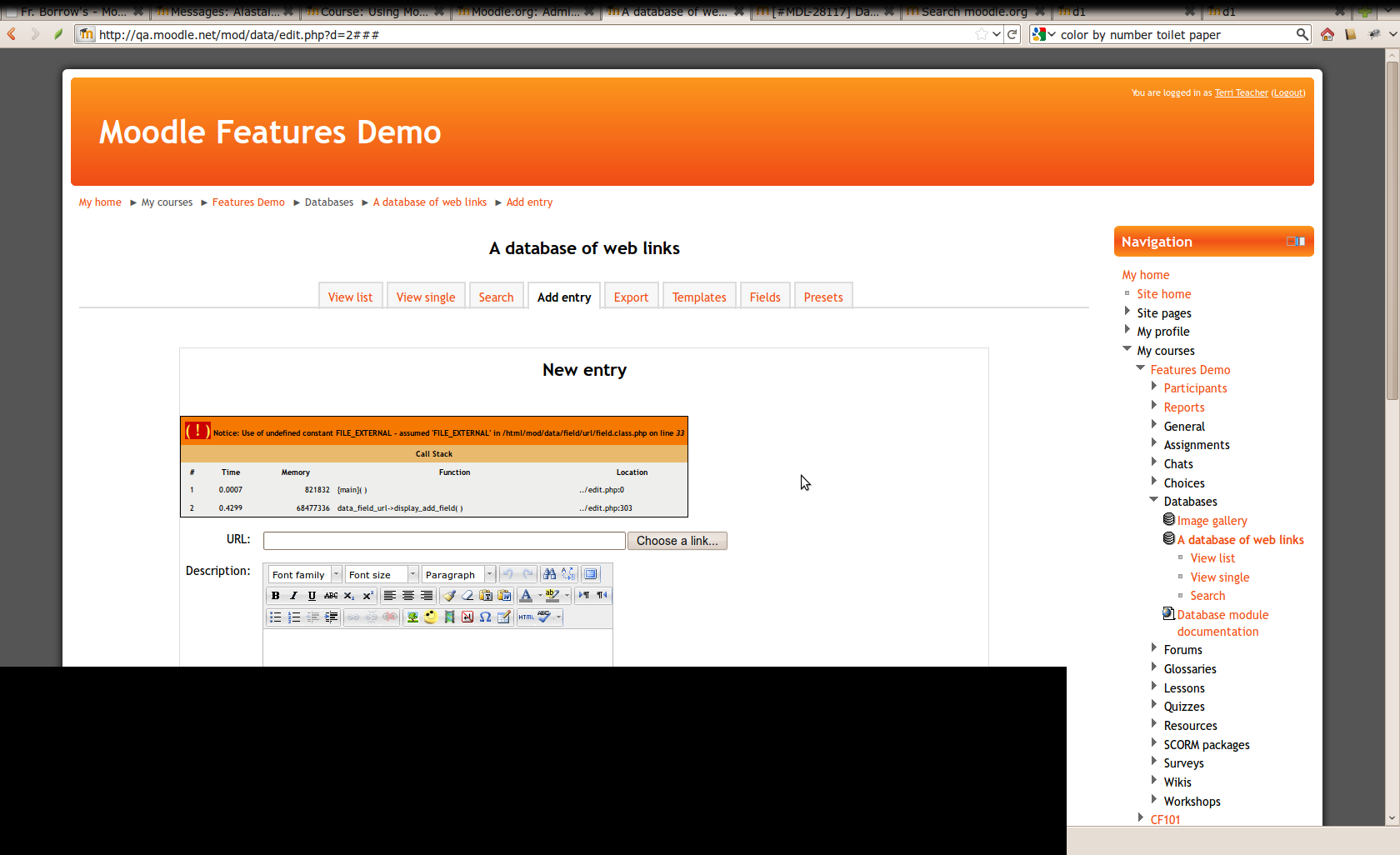
Task: Open the background highlight color picker arrow
Action: pyautogui.click(x=567, y=595)
